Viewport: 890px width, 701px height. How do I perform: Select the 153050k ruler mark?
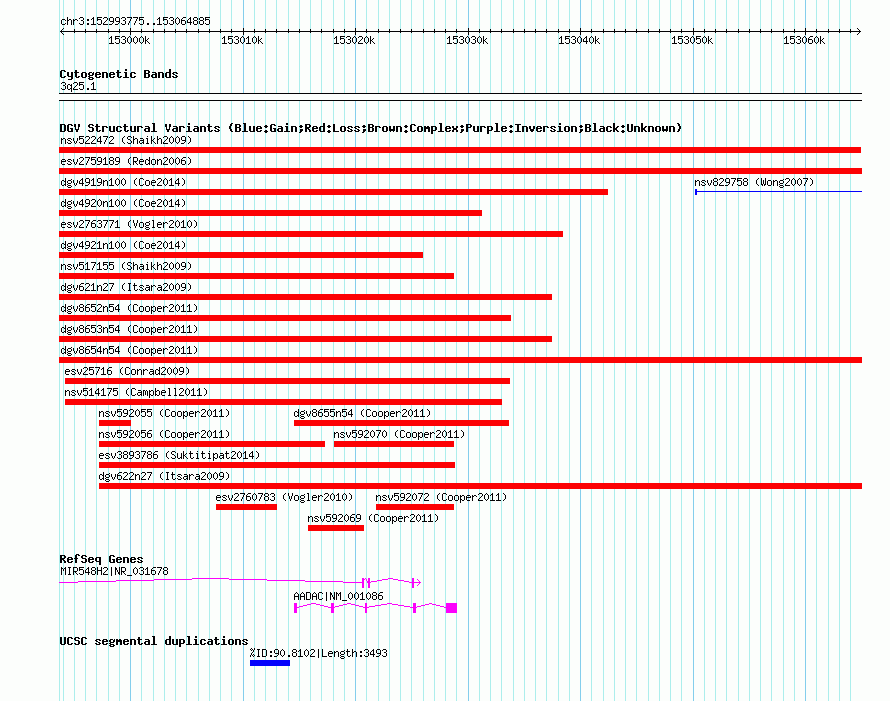(x=692, y=40)
